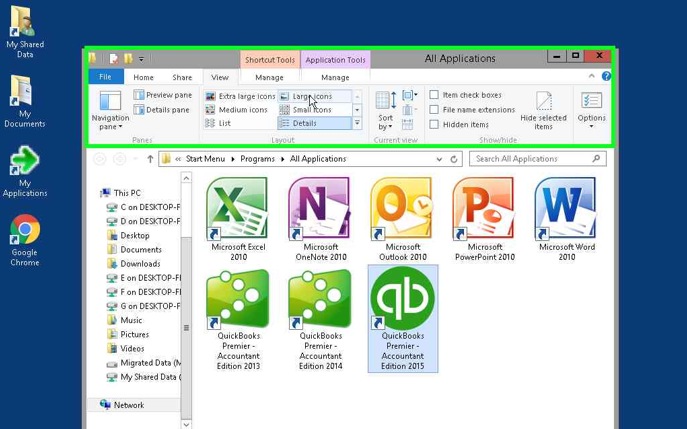Refresh the All Applications folder
The height and width of the screenshot is (429, 687).
point(454,159)
